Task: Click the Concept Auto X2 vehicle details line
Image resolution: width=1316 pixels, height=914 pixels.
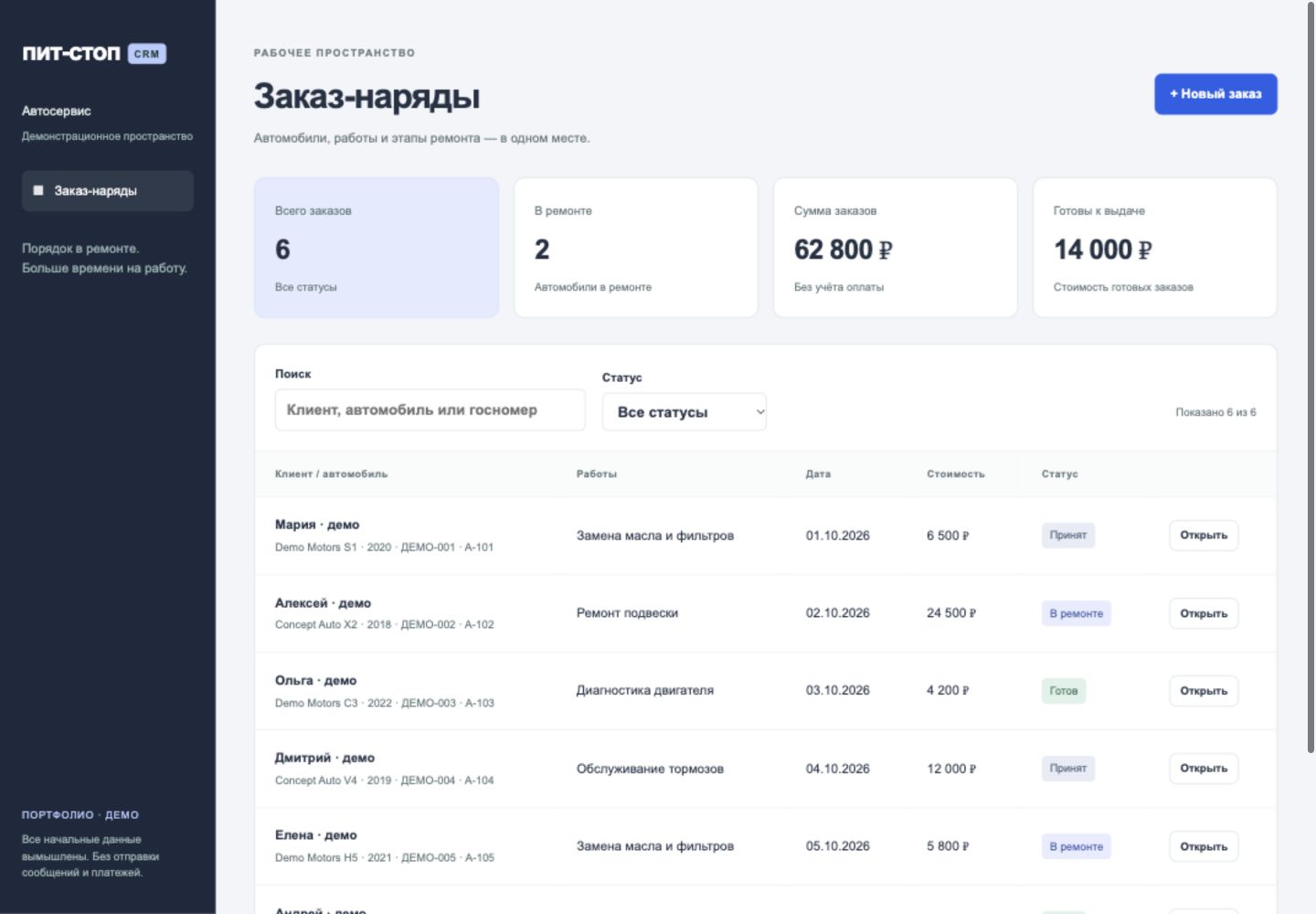Action: coord(385,625)
